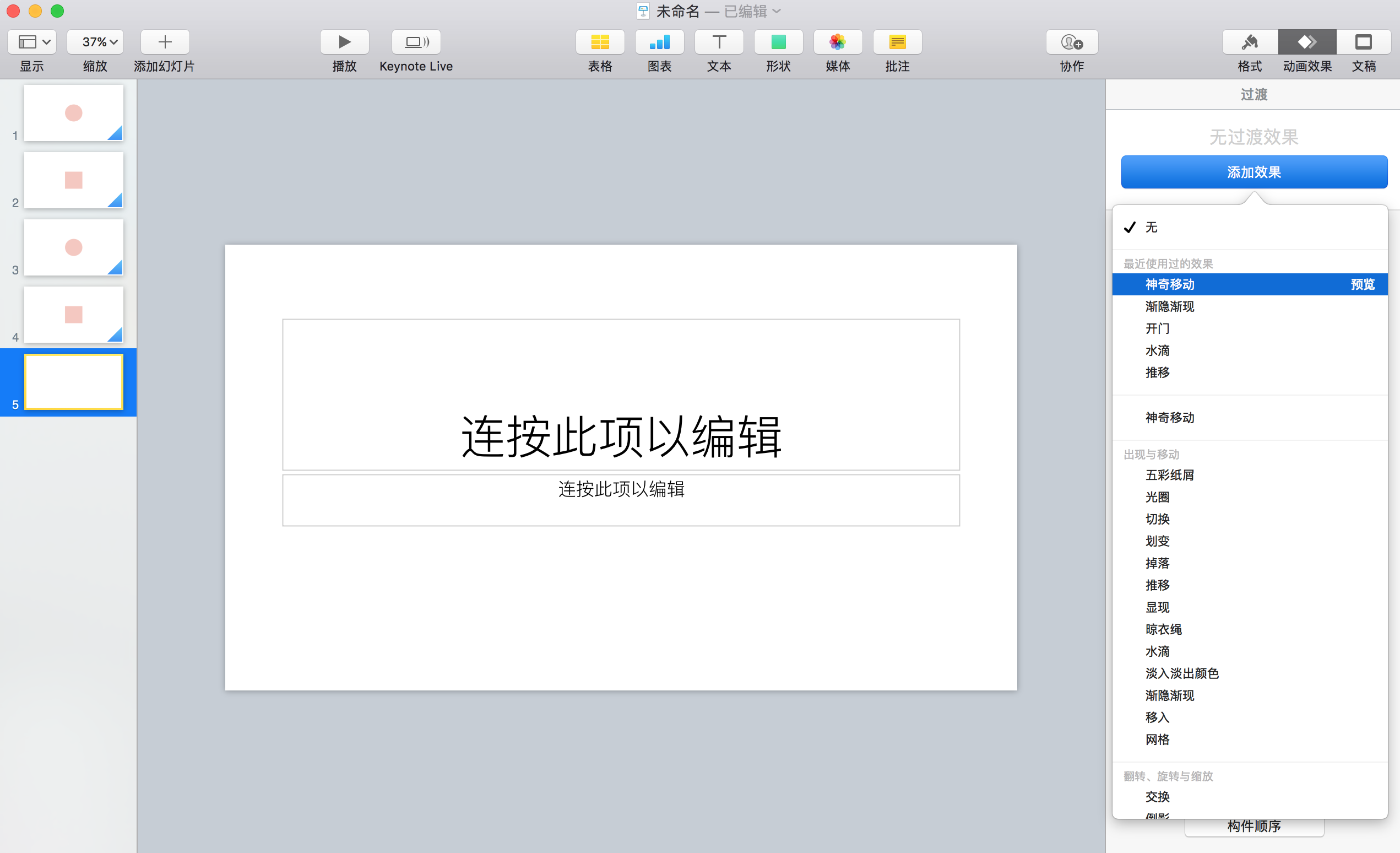1400x853 pixels.
Task: Click the green full-screen window button
Action: click(57, 11)
